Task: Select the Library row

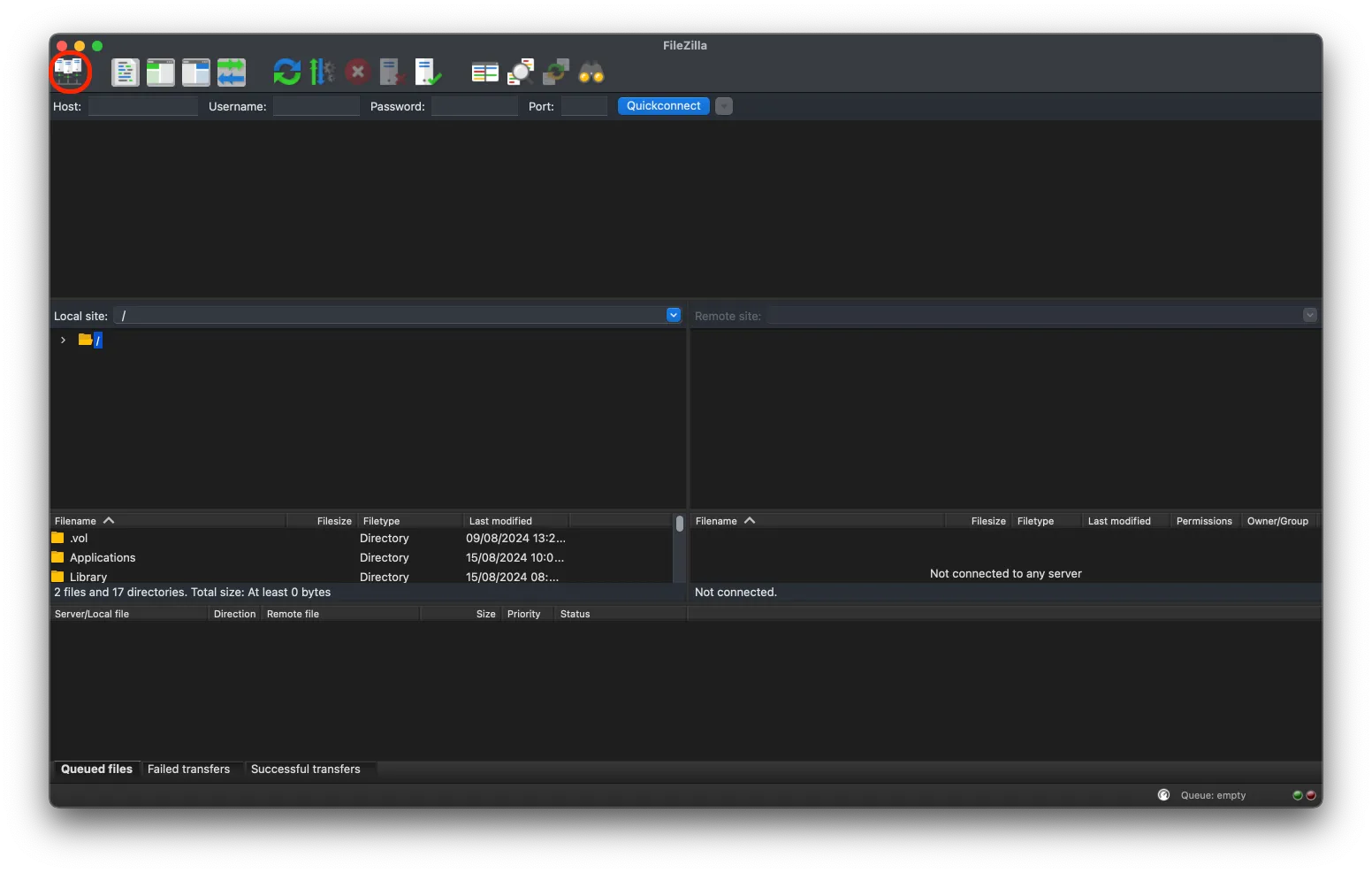Action: pyautogui.click(x=362, y=576)
